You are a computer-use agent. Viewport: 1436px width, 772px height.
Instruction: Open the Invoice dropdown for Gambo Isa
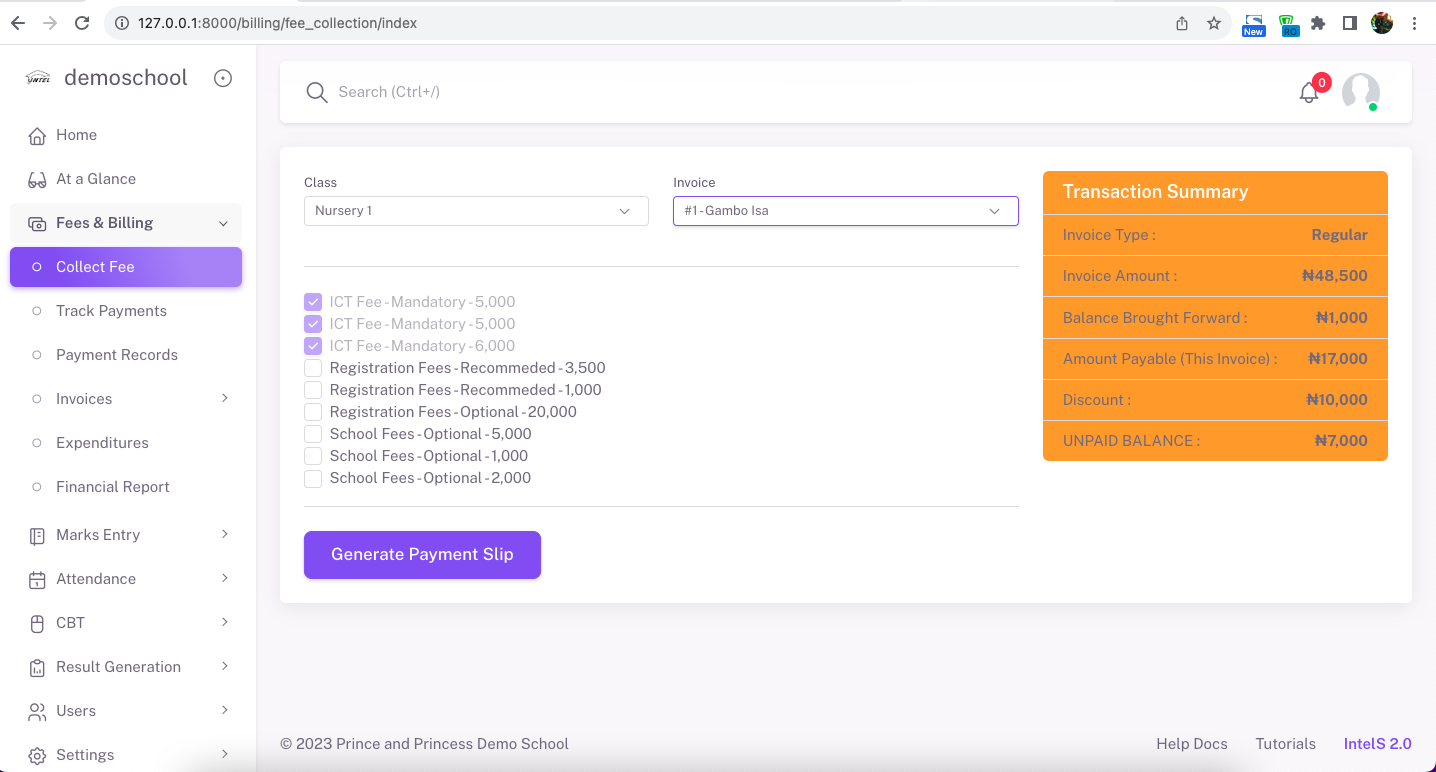pos(845,211)
